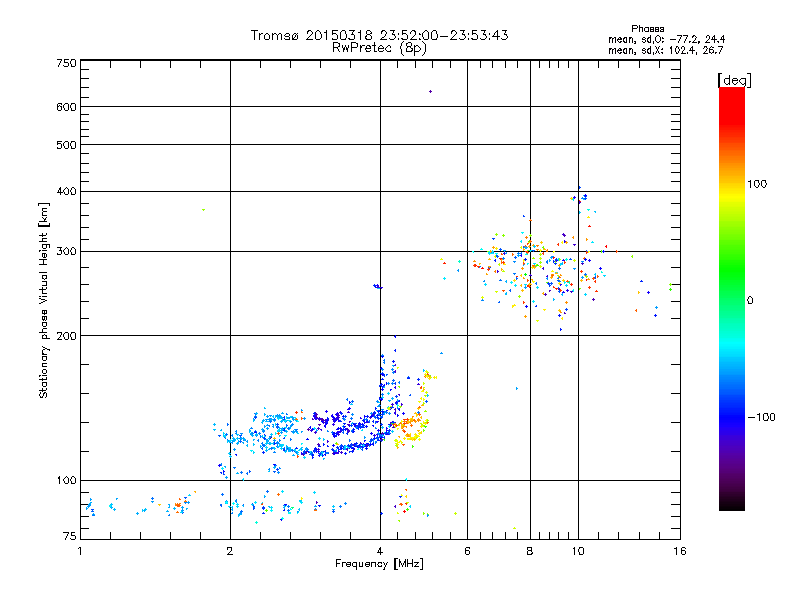Click the '-100' colorbar tick label

[761, 417]
